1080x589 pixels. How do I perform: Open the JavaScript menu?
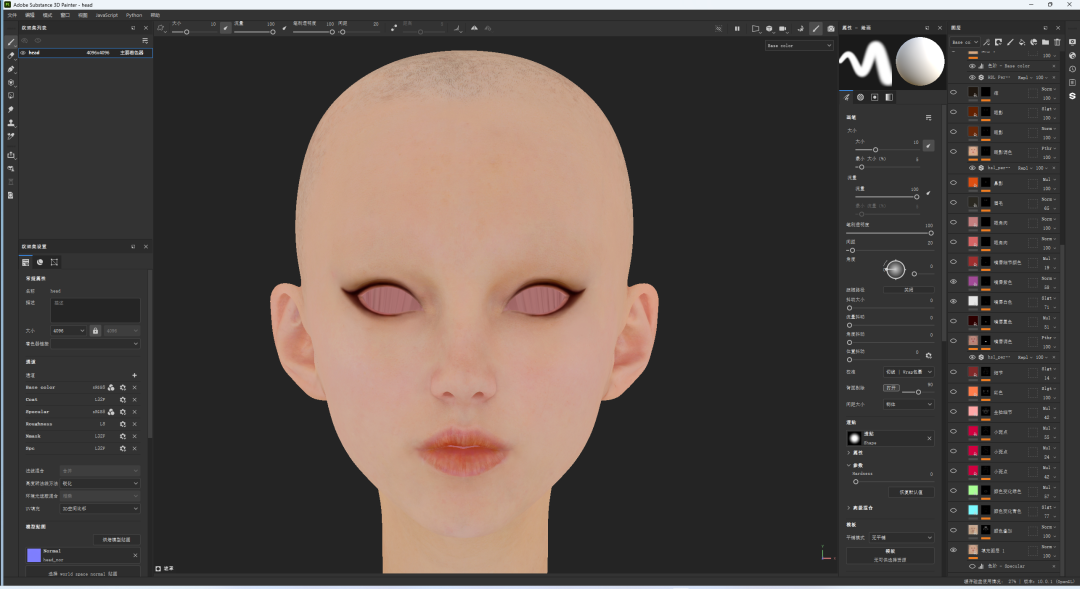[106, 14]
